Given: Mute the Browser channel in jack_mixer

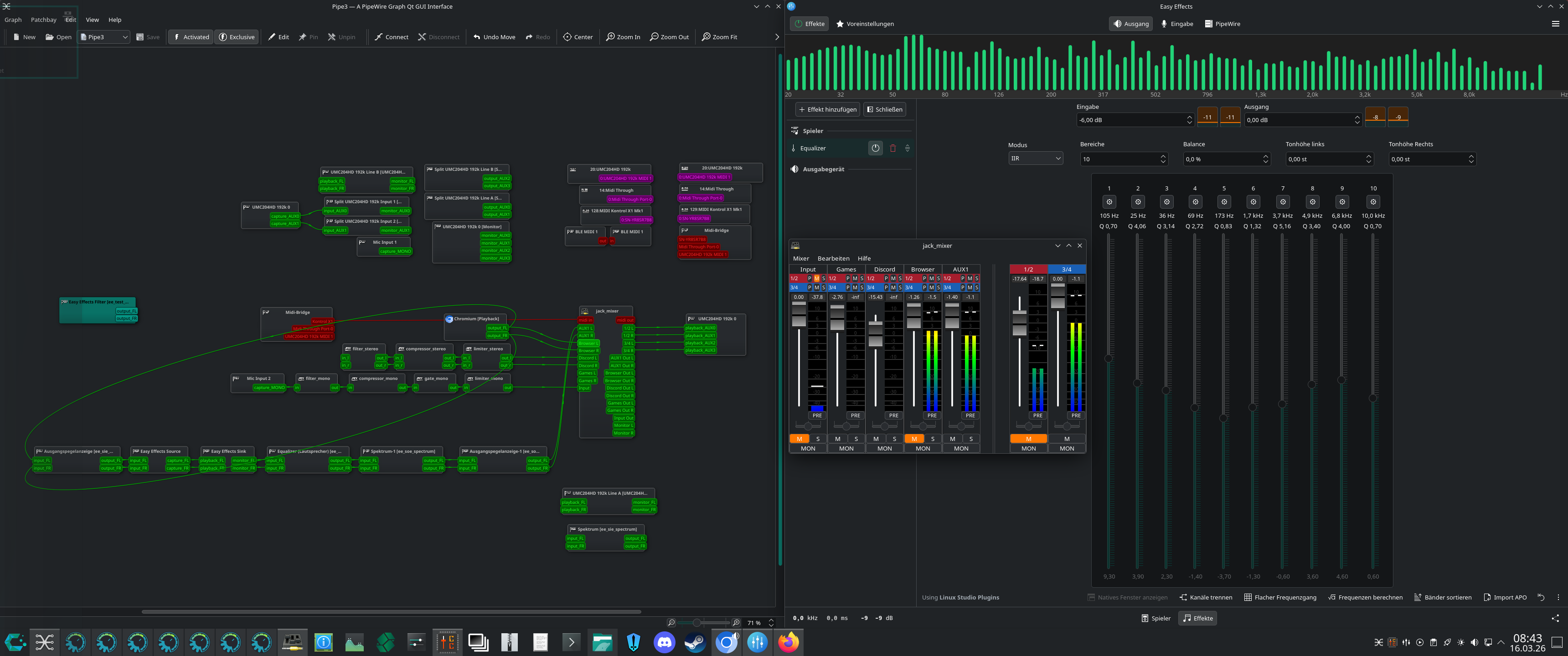Looking at the screenshot, I should pos(913,439).
